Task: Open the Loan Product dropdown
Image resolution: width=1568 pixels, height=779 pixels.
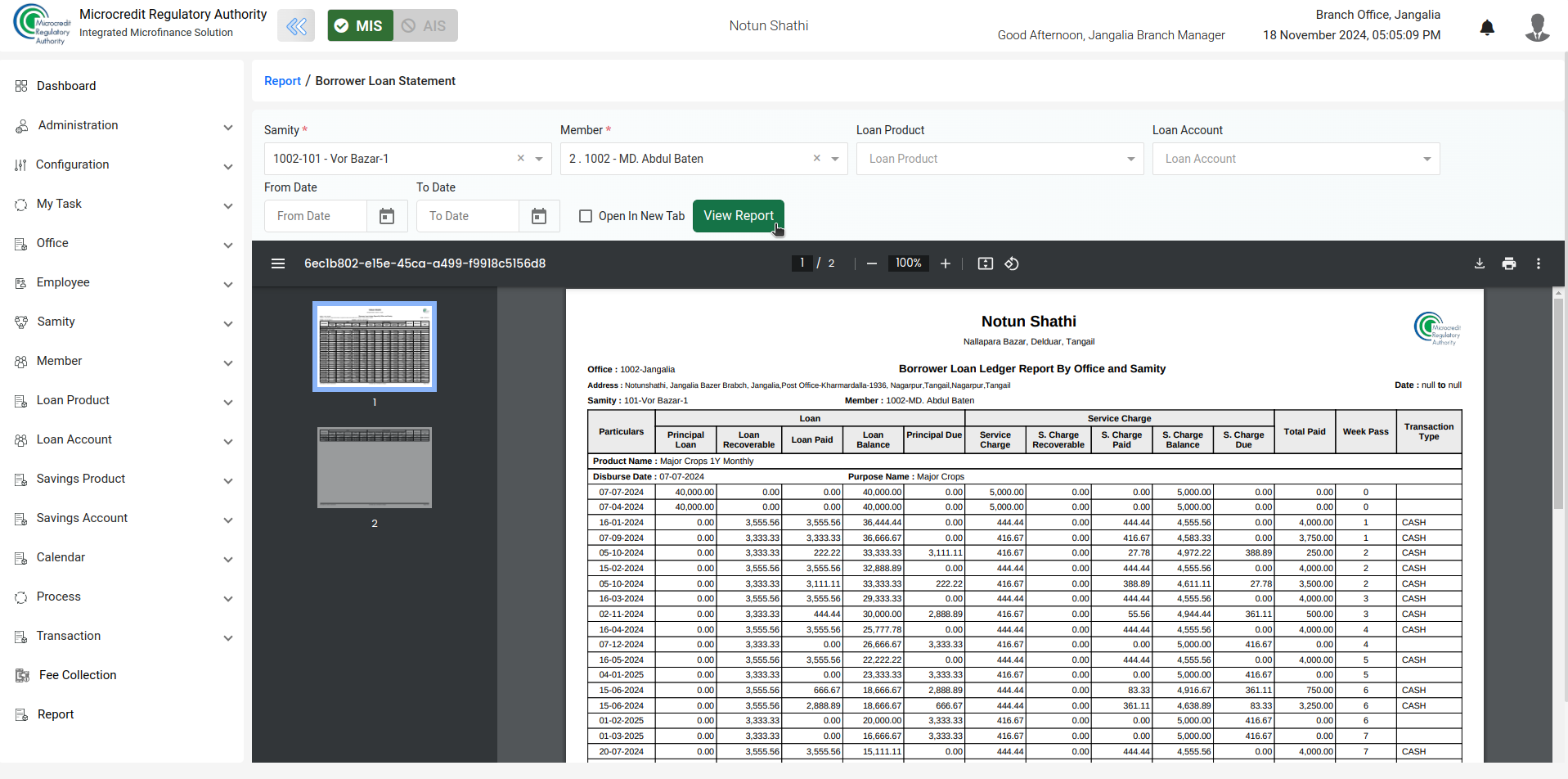Action: click(1000, 159)
